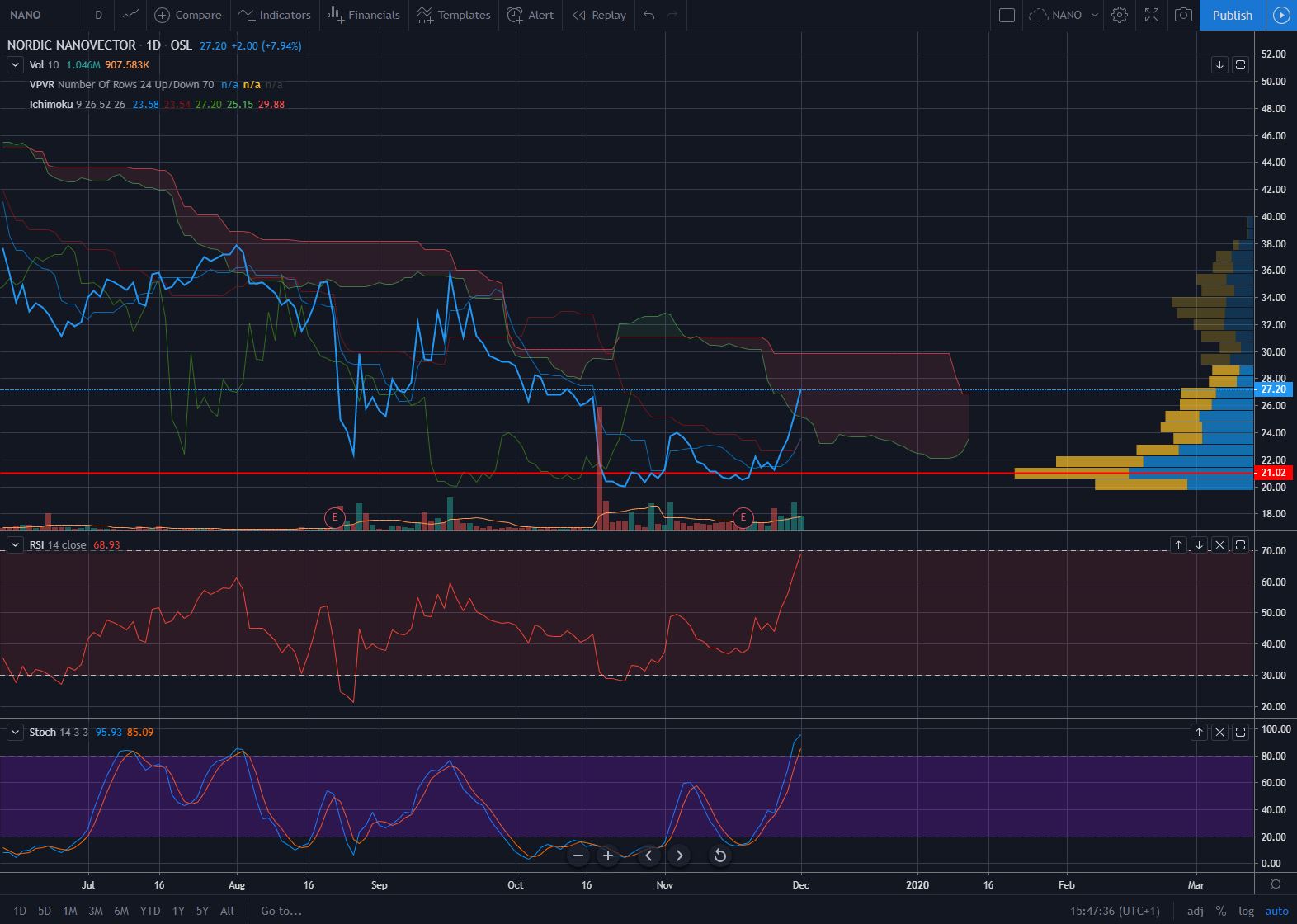The width and height of the screenshot is (1297, 924).
Task: Click the Vol 10 indicator legend
Action: pos(44,64)
